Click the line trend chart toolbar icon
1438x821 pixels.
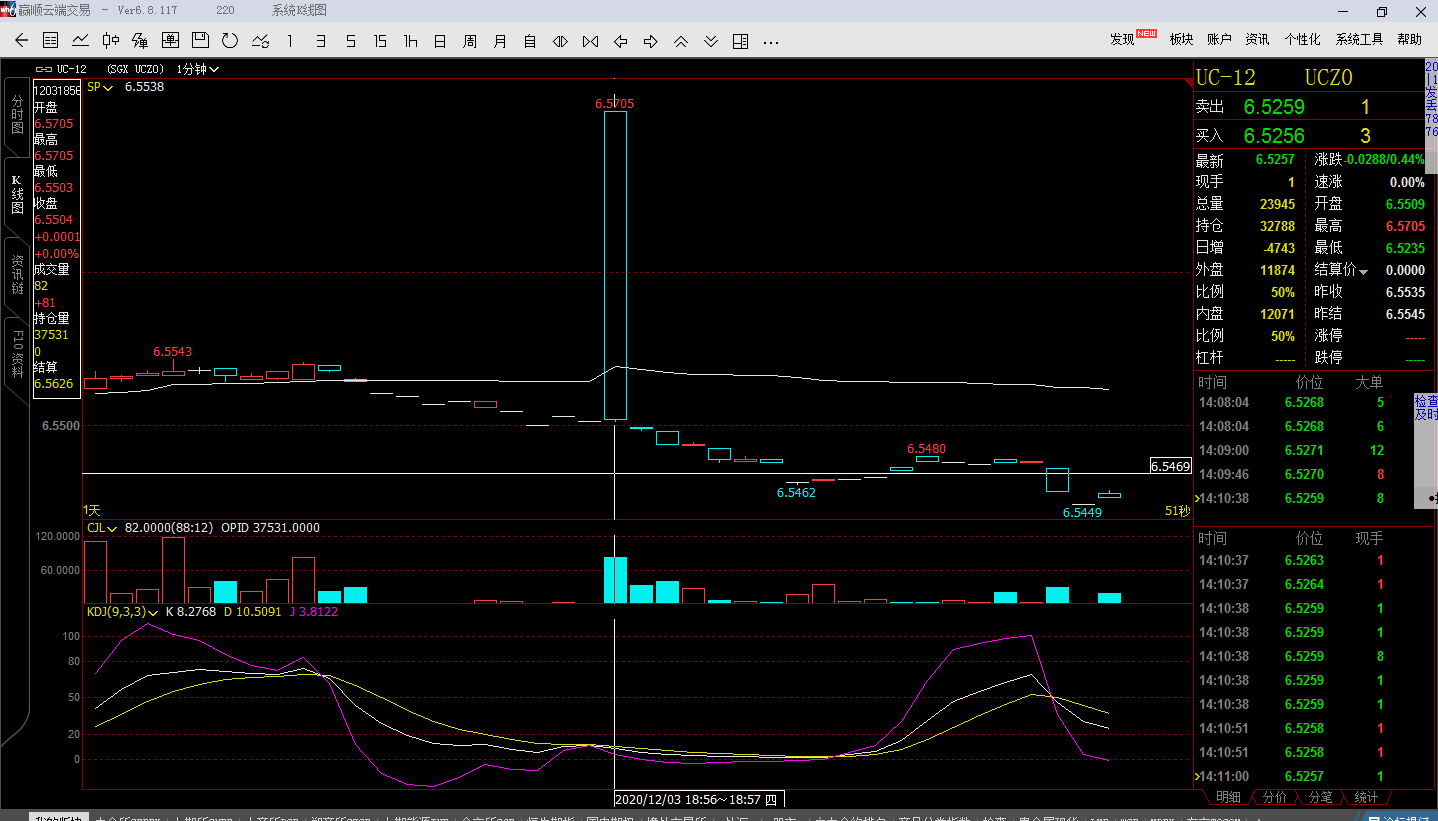81,41
